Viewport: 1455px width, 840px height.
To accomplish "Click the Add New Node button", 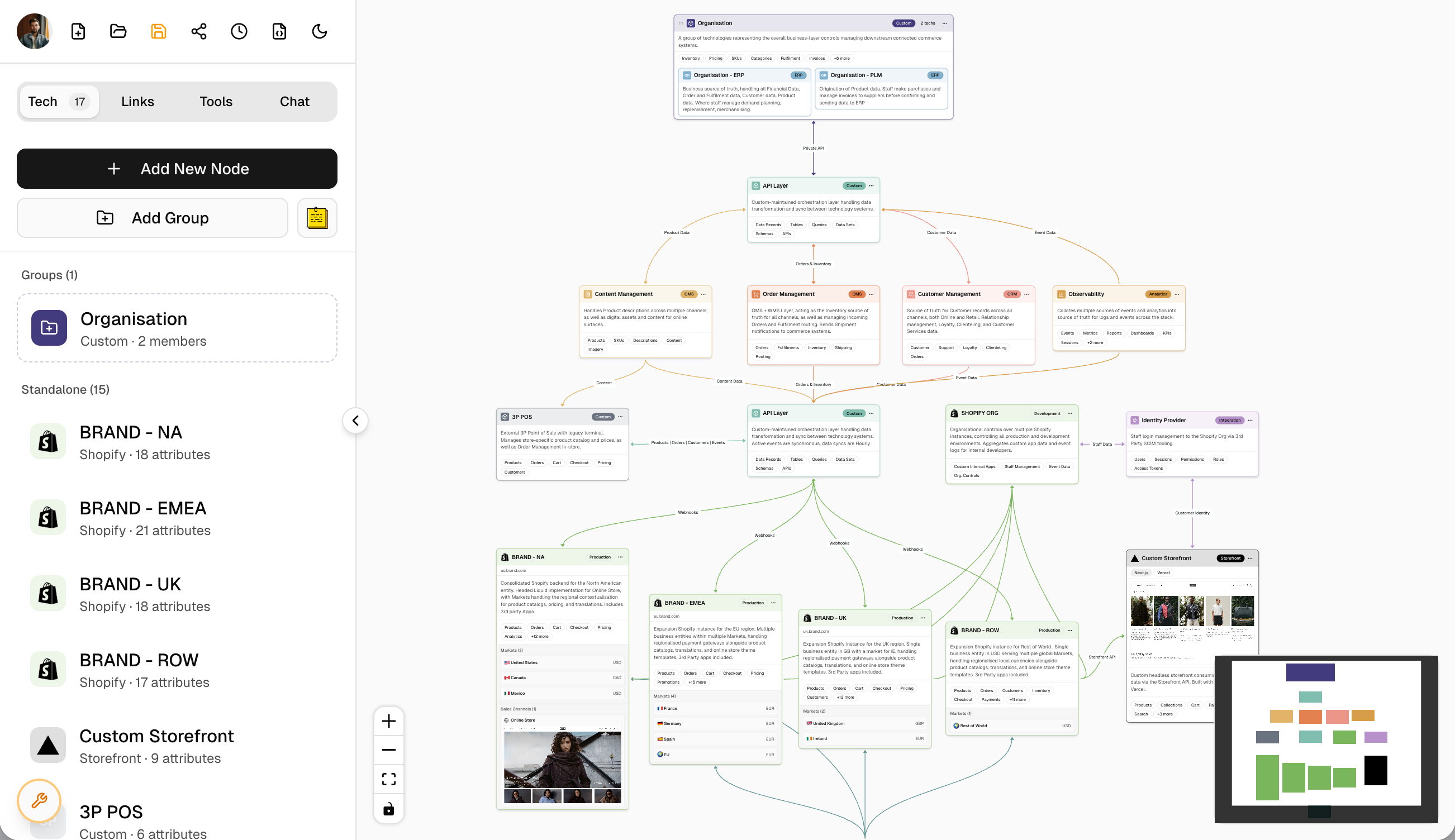I will [x=177, y=169].
